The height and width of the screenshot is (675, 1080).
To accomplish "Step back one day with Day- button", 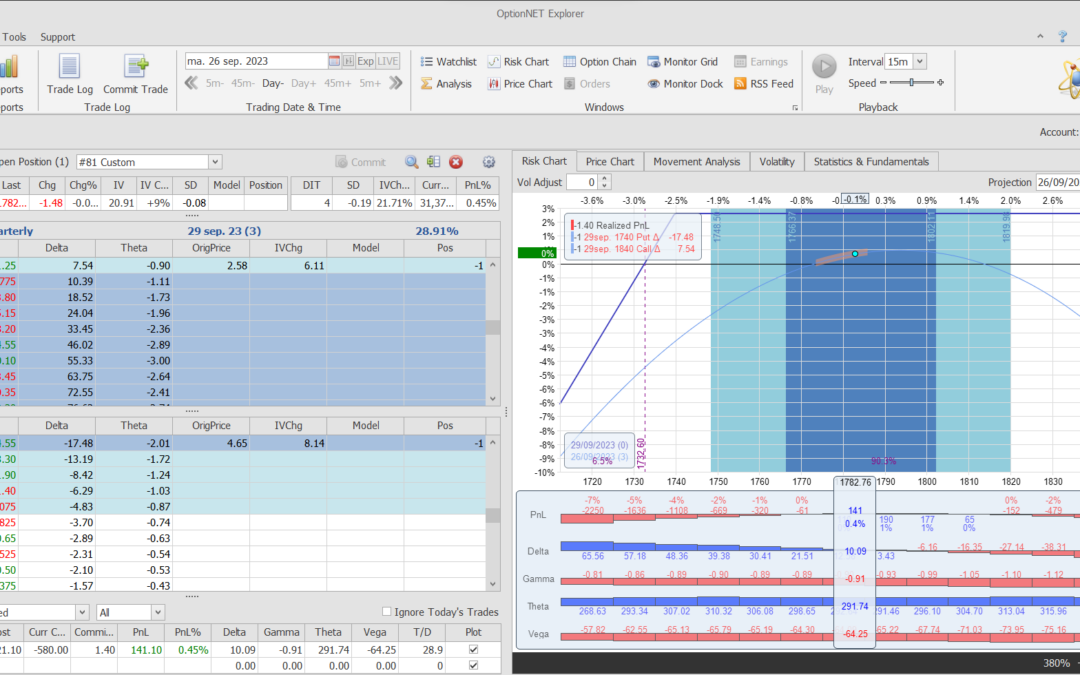I will 273,84.
